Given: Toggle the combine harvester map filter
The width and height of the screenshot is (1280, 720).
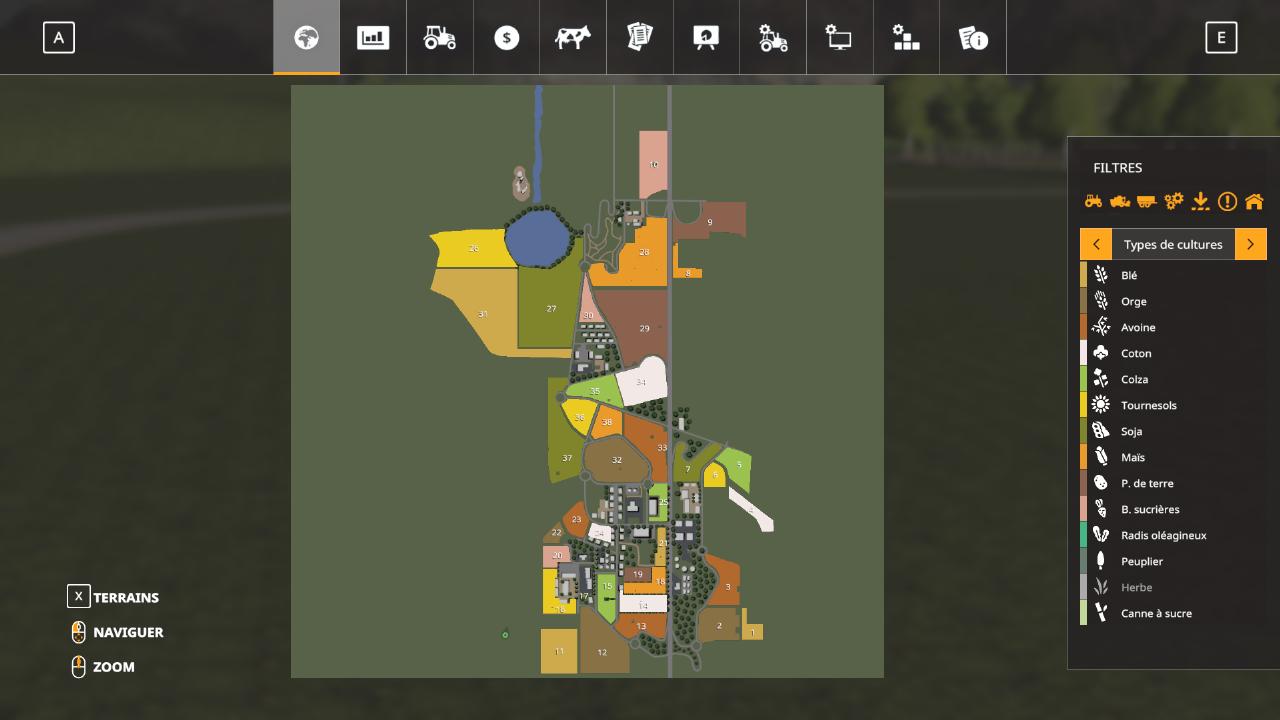Looking at the screenshot, I should (x=1120, y=201).
